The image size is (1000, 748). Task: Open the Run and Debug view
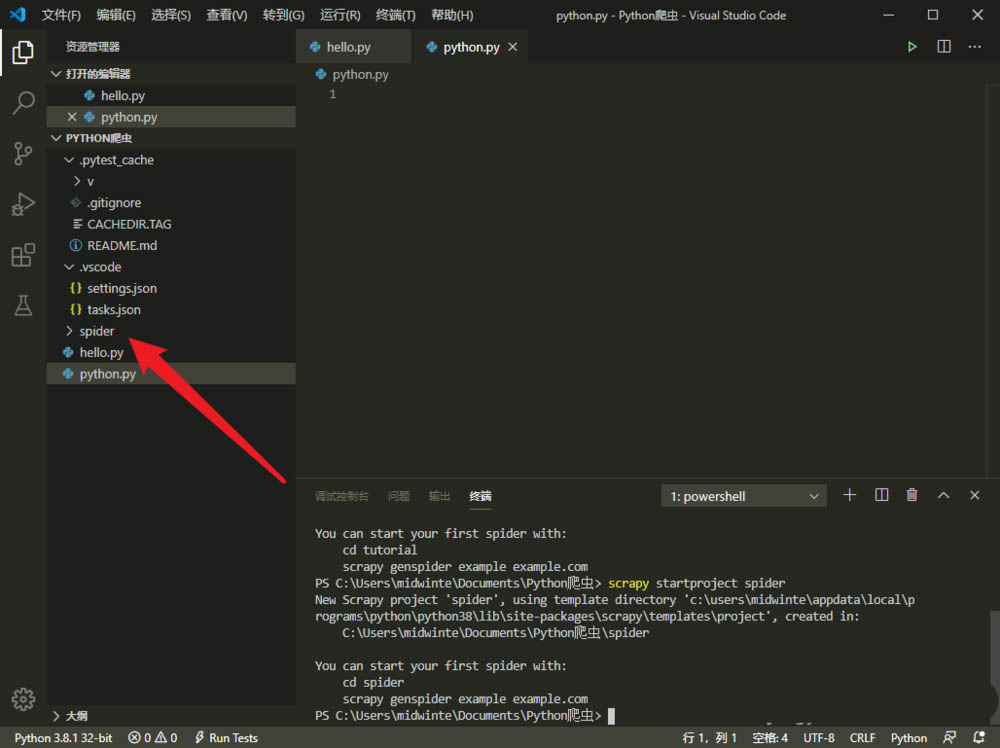(23, 204)
